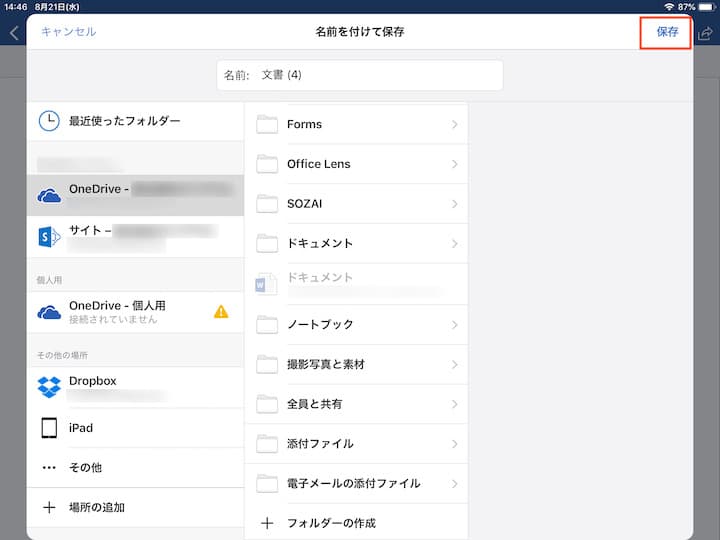This screenshot has height=540, width=720.
Task: Select the iPad device icon
Action: pos(49,428)
